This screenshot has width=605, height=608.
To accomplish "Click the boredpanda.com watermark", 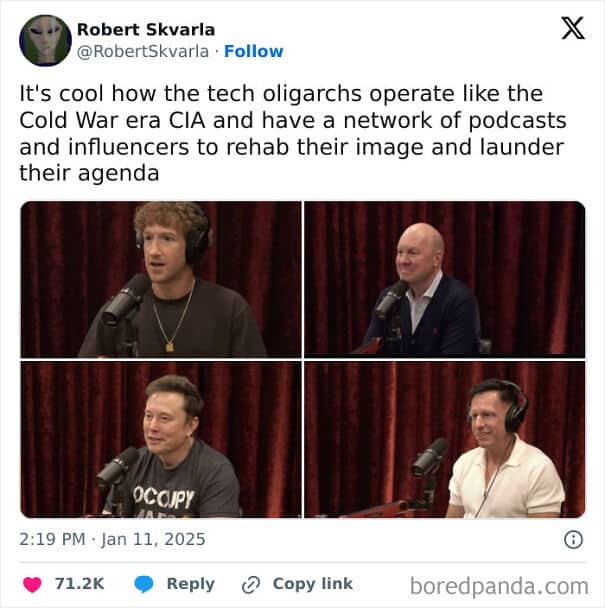I will (499, 586).
